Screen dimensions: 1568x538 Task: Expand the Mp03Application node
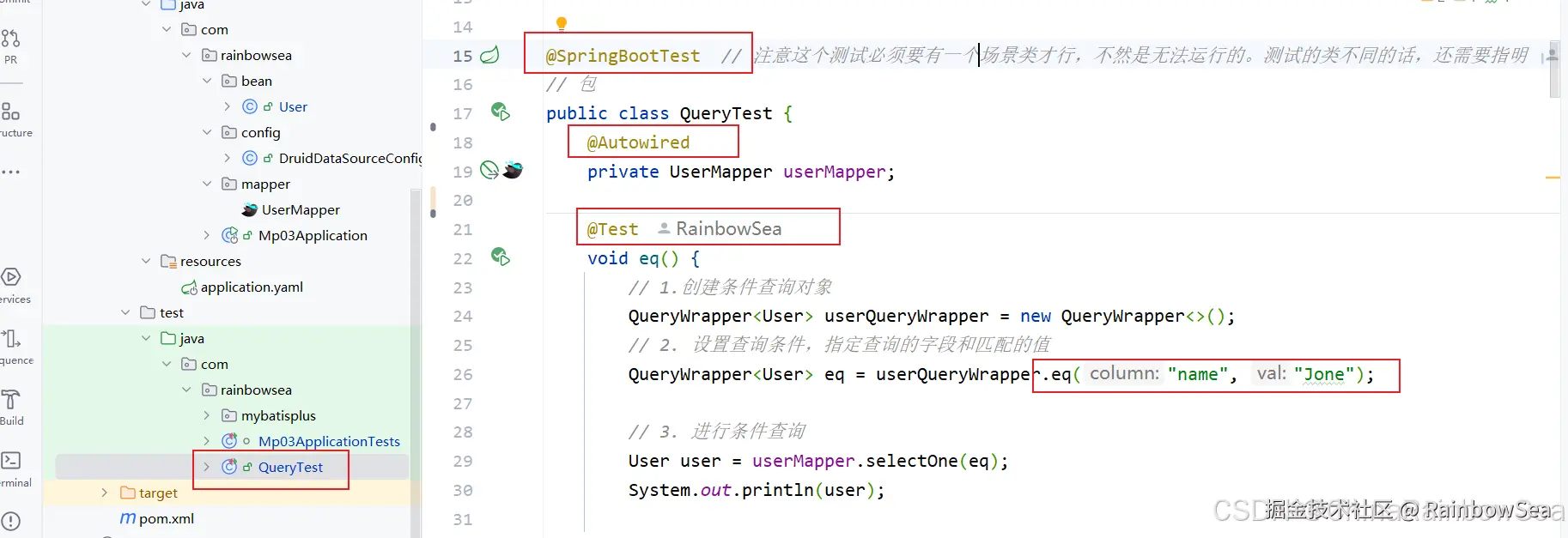207,235
